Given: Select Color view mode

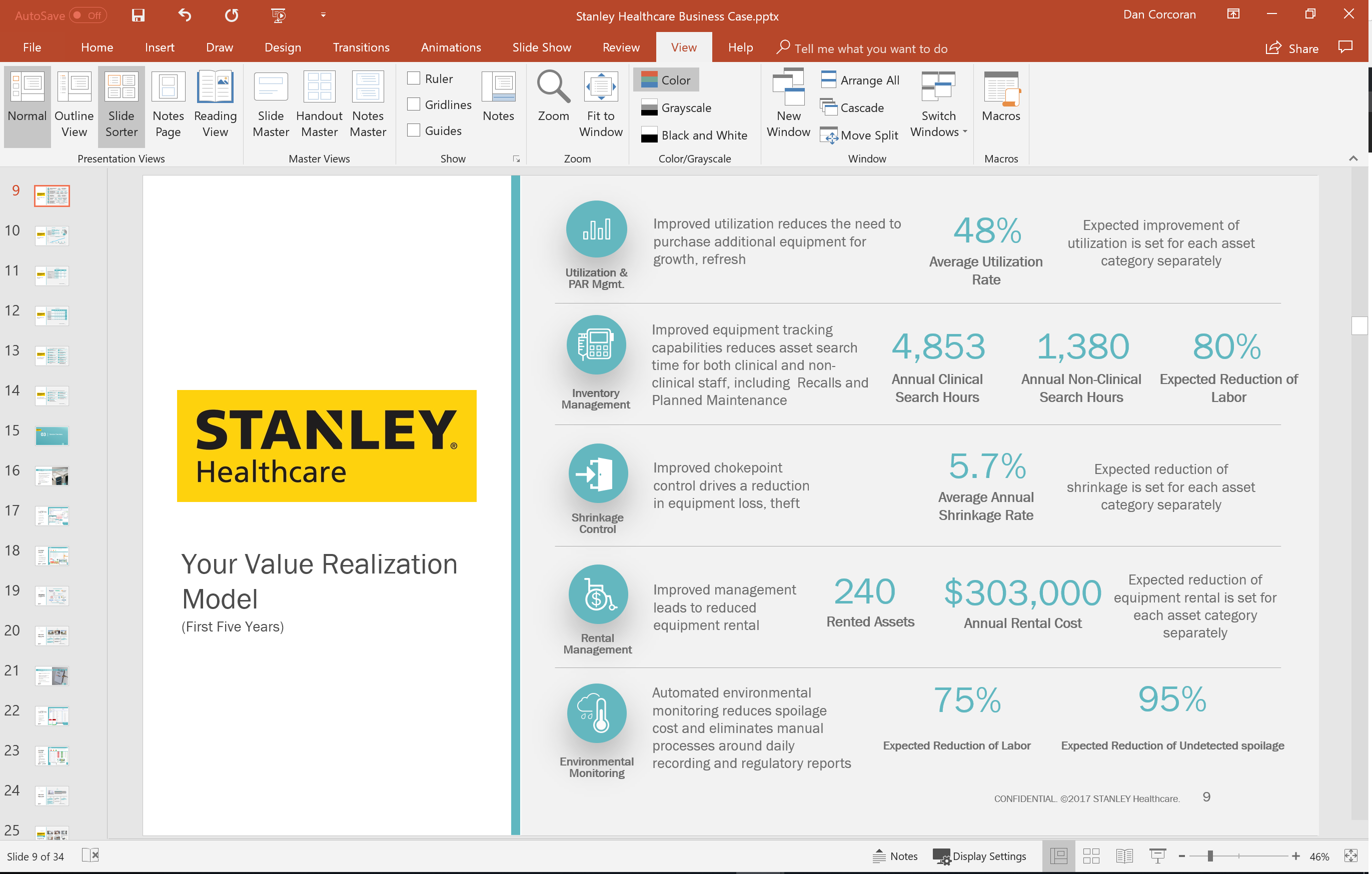Looking at the screenshot, I should point(665,80).
